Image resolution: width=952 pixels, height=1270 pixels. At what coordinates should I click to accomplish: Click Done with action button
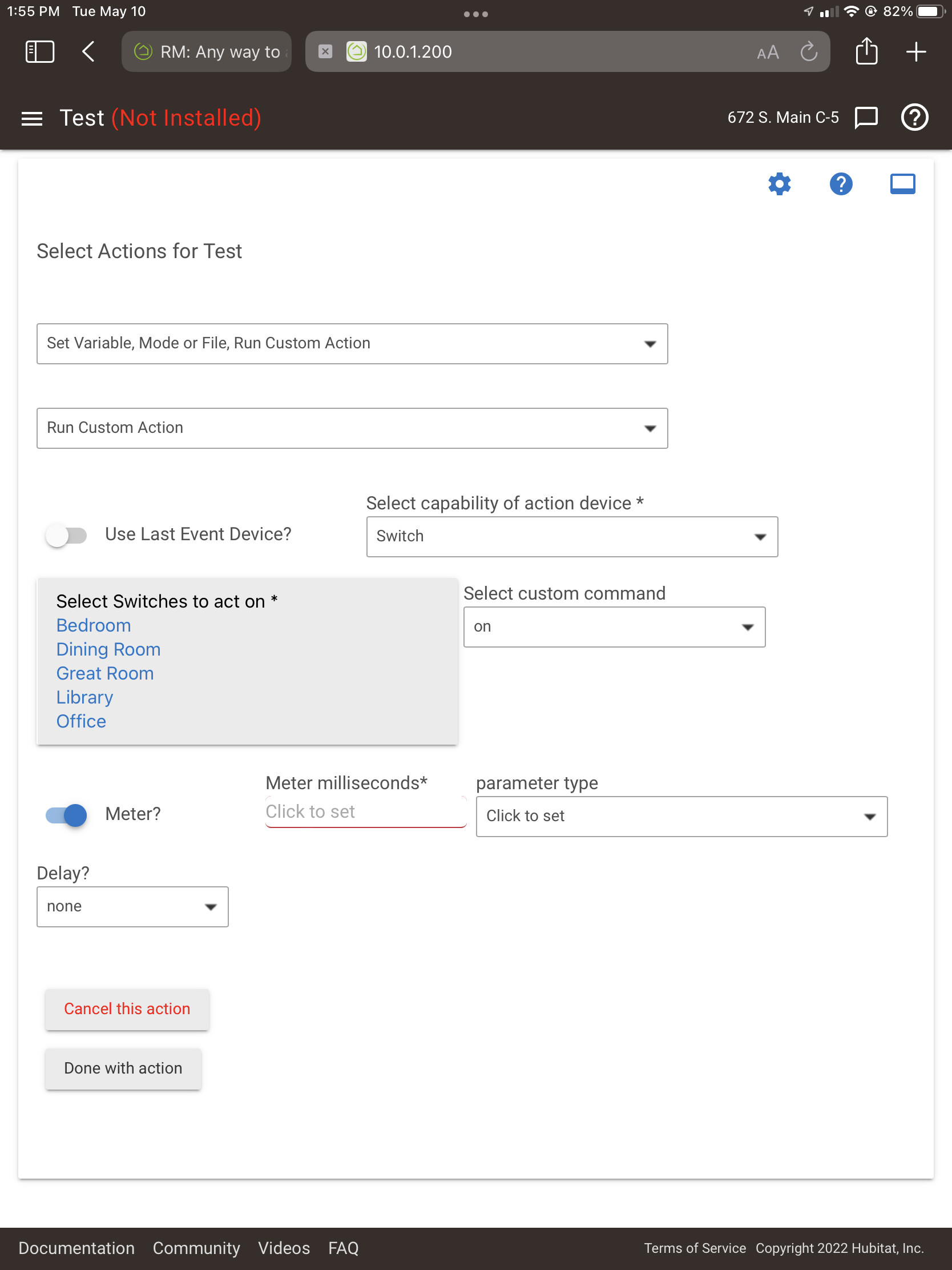click(123, 1068)
